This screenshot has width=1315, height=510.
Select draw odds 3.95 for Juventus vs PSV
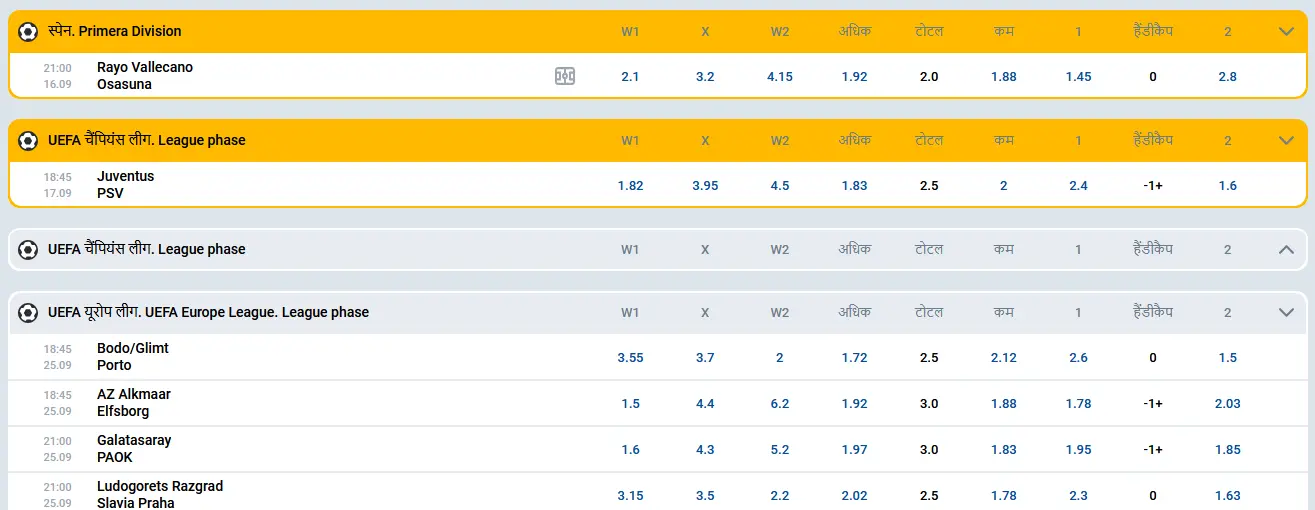[705, 186]
